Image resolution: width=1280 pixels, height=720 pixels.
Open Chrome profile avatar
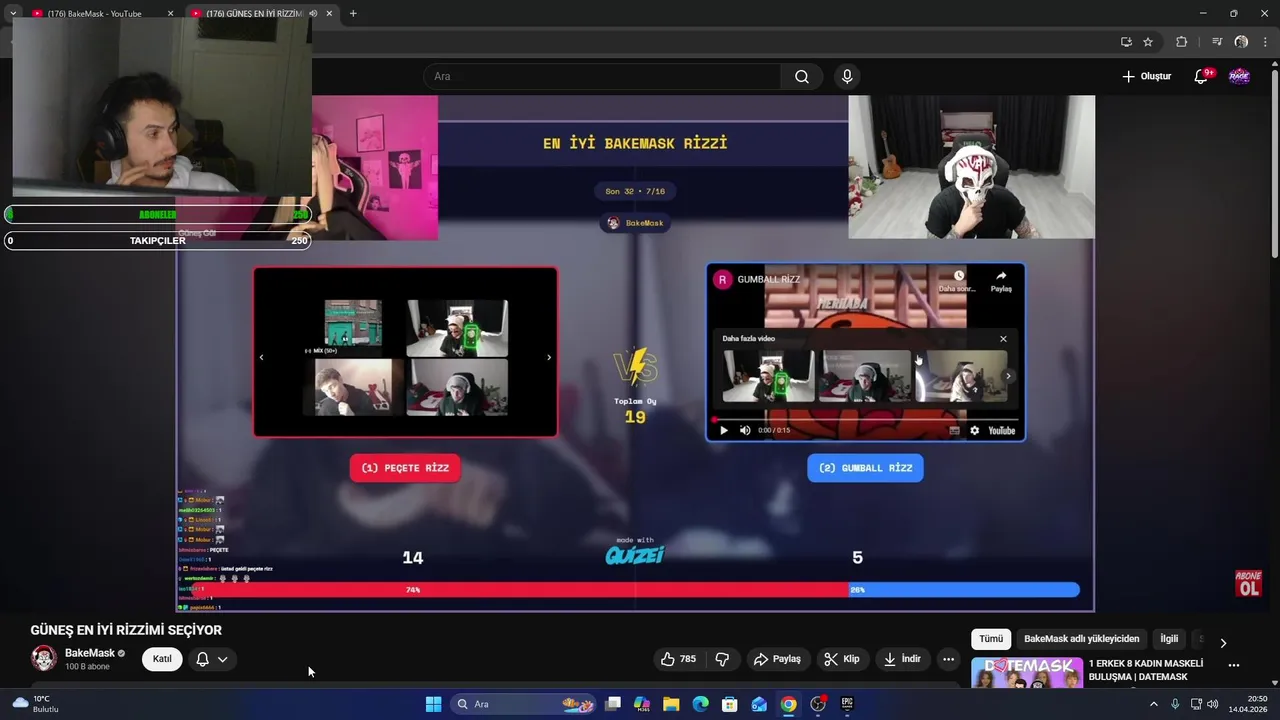pos(1241,42)
